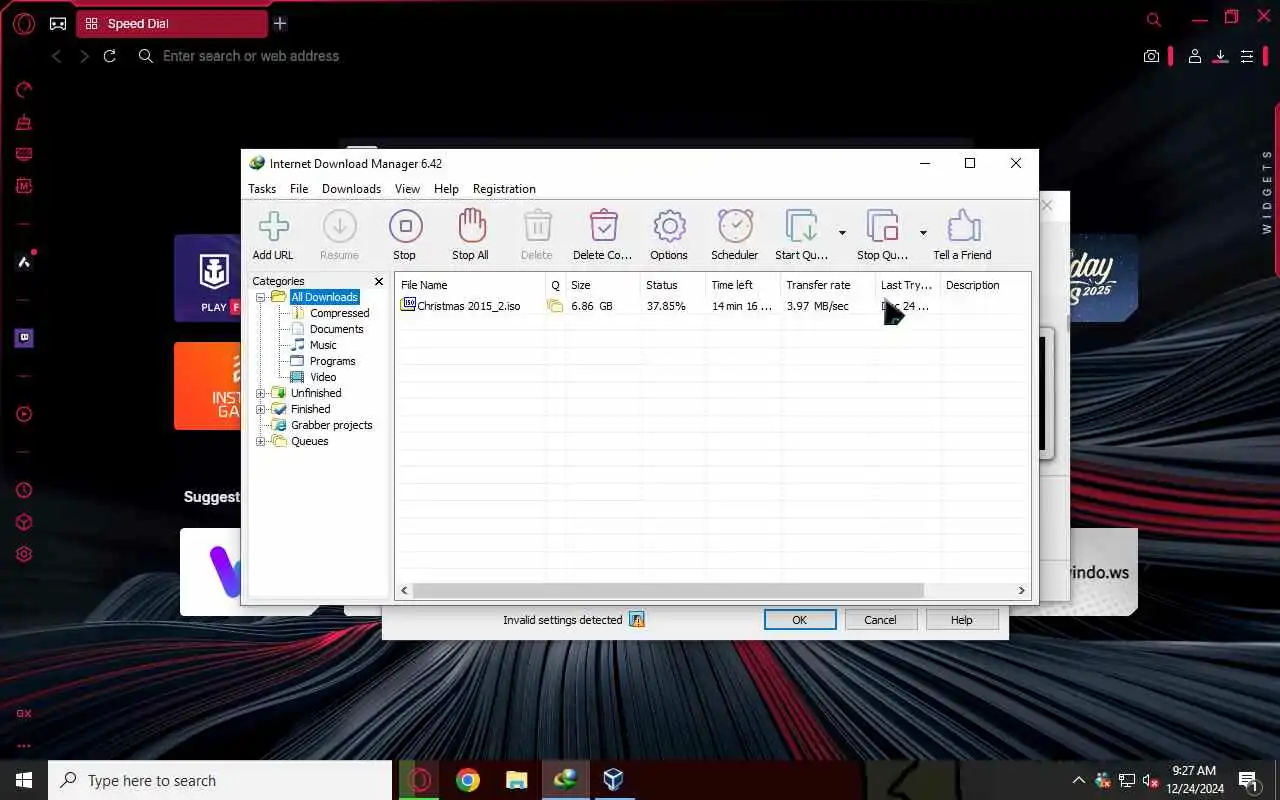Image resolution: width=1280 pixels, height=800 pixels.
Task: Click the Invalid settings warning icon
Action: coord(637,620)
